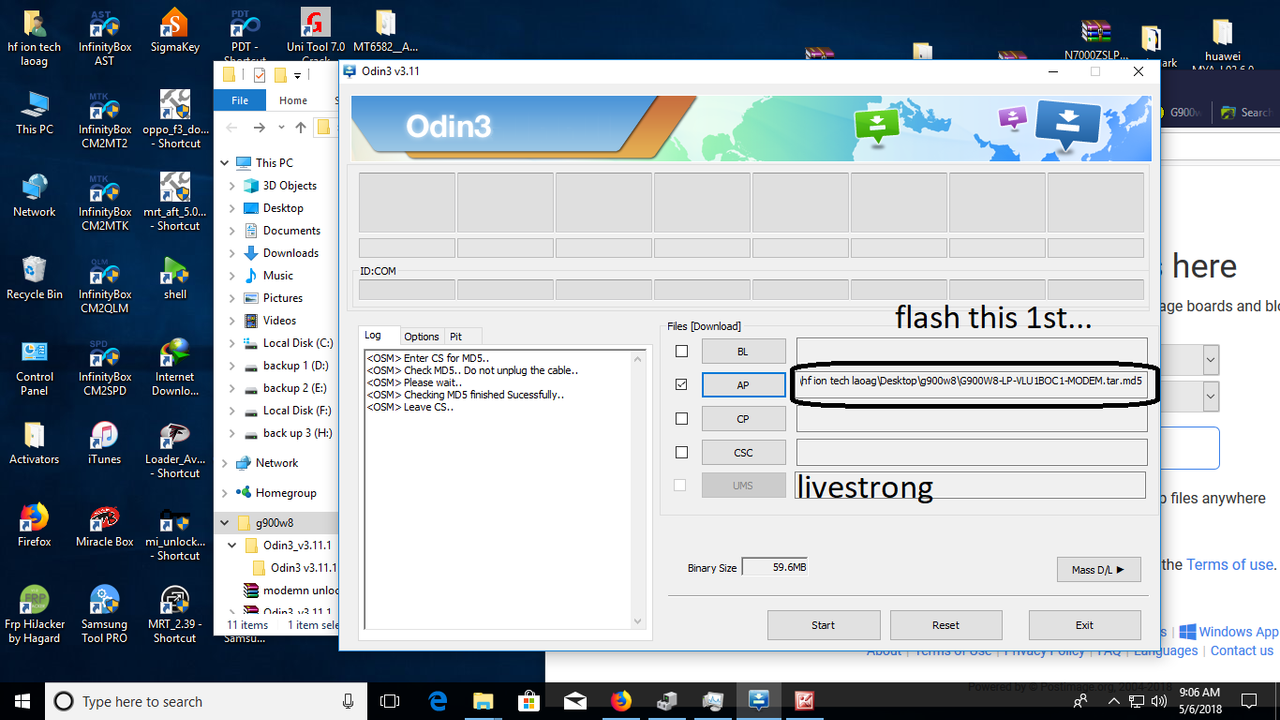Screen dimensions: 1280x720
Task: Collapse This PC node in Explorer tree
Action: (223, 162)
